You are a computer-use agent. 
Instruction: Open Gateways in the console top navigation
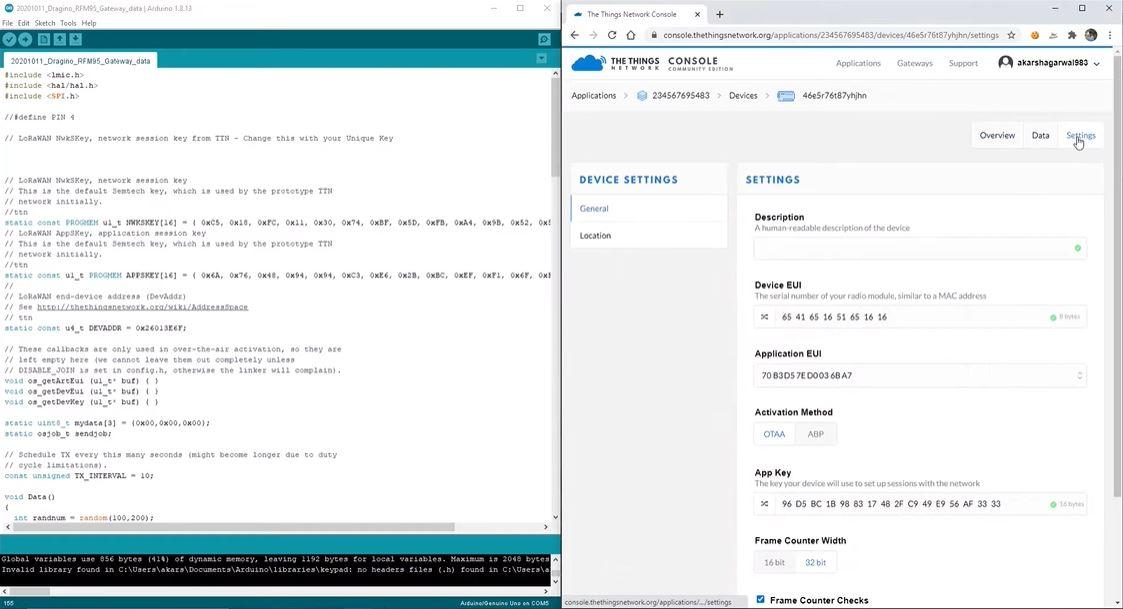point(915,63)
